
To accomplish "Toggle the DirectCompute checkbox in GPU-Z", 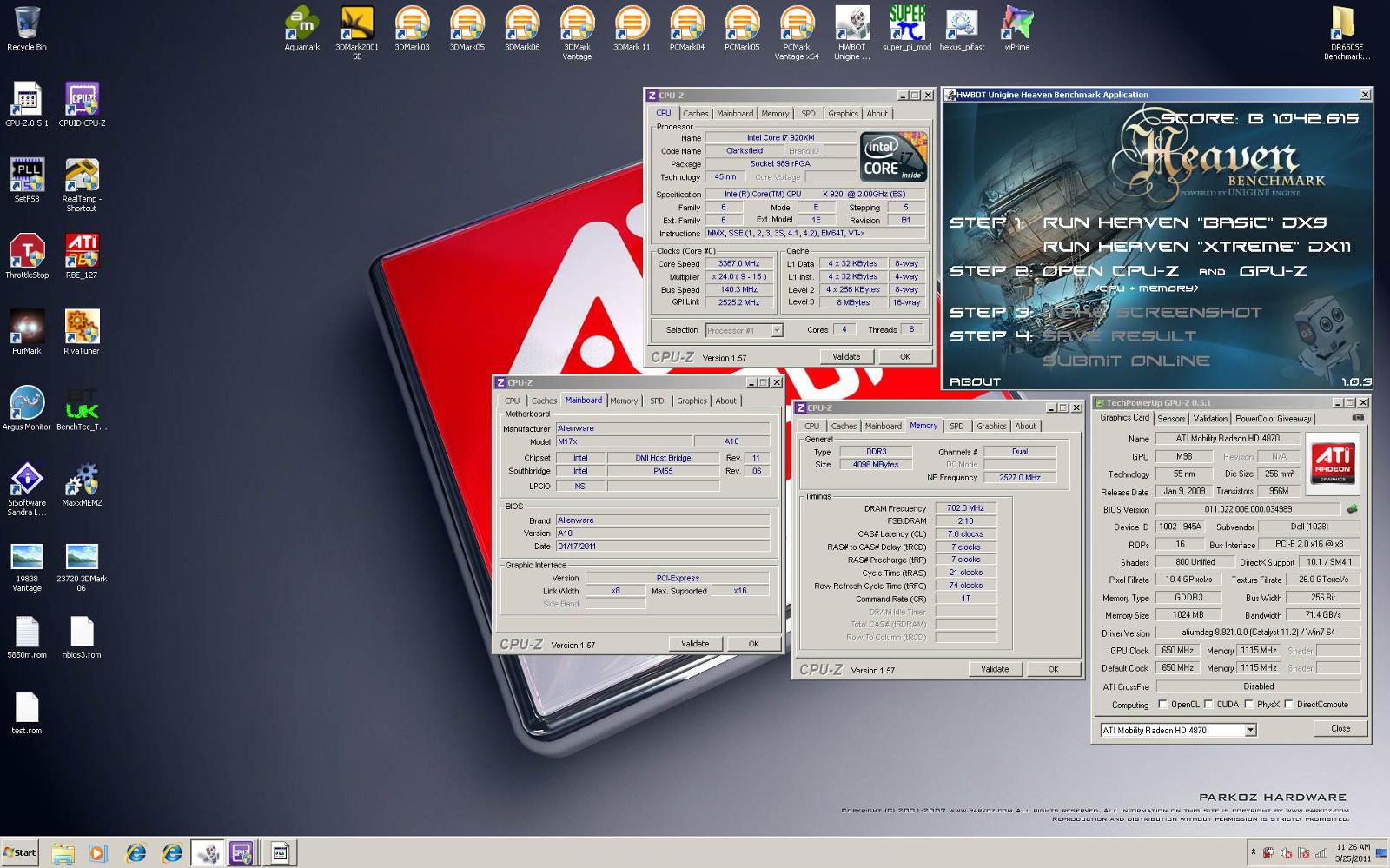I will tap(1288, 705).
